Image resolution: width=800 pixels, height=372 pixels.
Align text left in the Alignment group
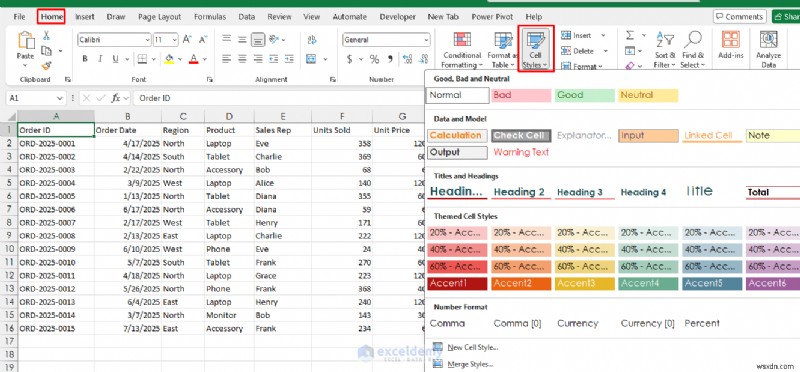point(227,59)
